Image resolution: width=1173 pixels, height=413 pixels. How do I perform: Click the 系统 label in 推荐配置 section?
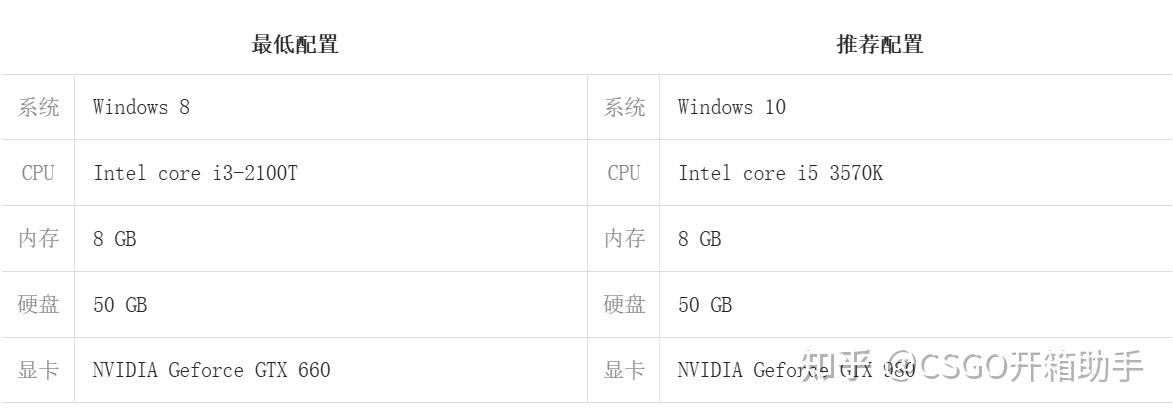624,107
